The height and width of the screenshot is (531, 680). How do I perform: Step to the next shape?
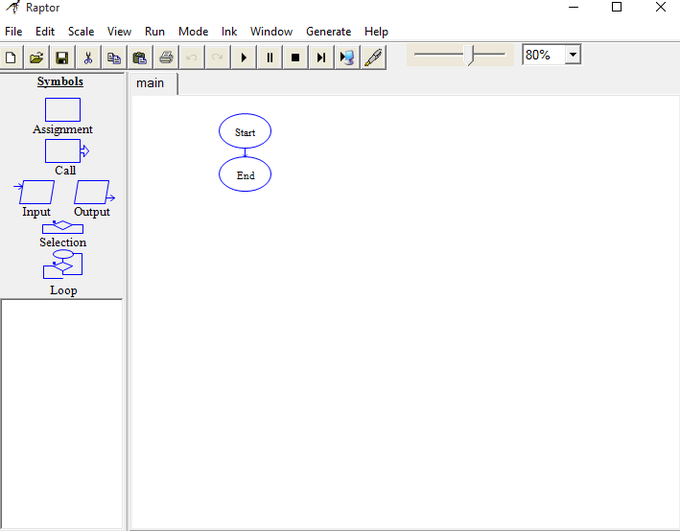pyautogui.click(x=321, y=58)
